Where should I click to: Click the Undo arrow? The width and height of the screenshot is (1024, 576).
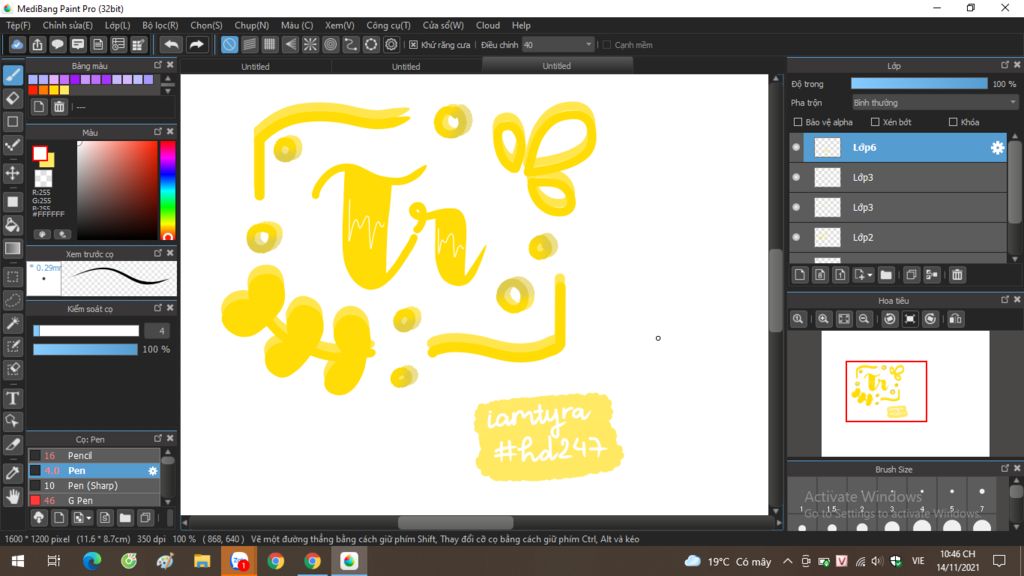171,44
